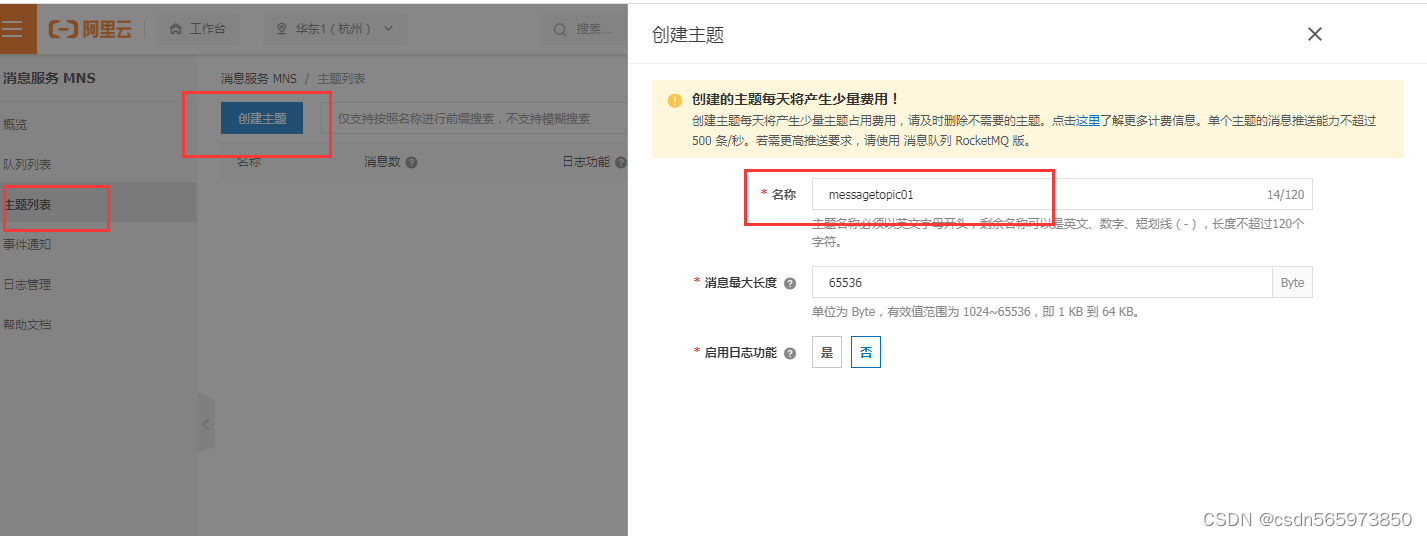
Task: Click the top search box
Action: click(585, 29)
